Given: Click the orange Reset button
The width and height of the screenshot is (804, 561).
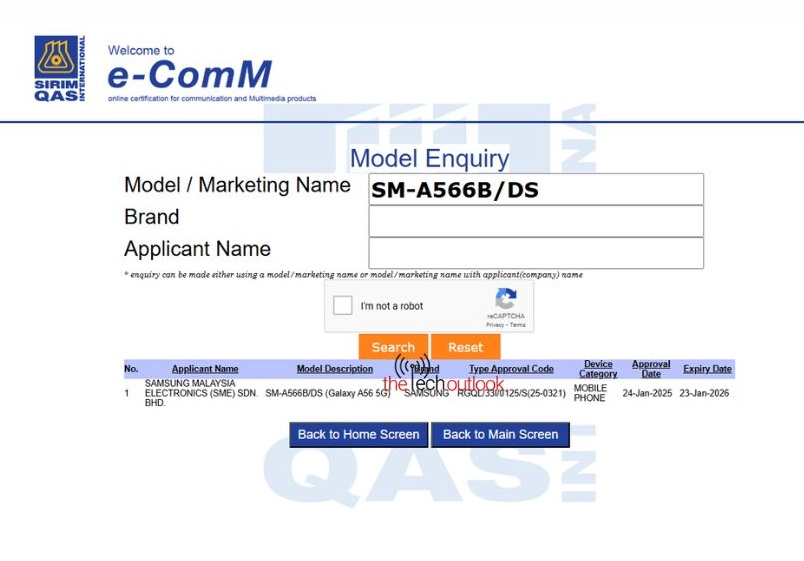Looking at the screenshot, I should [x=466, y=347].
